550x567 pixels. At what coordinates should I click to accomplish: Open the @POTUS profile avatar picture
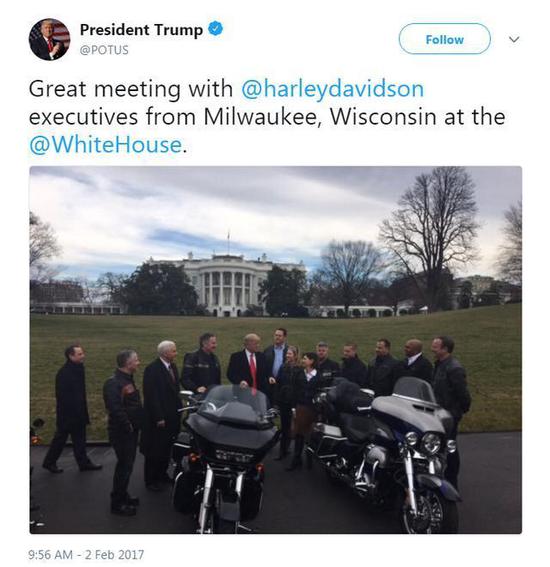coord(49,39)
